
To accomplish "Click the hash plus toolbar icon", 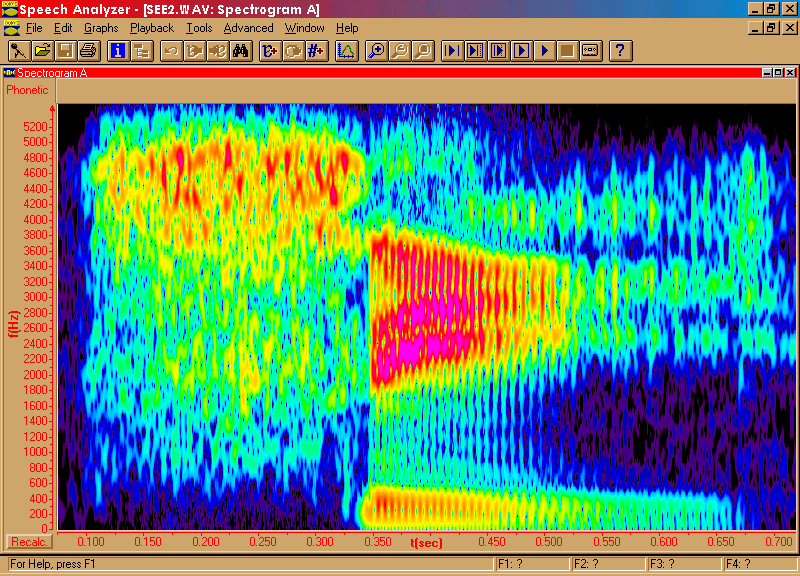I will tap(316, 51).
